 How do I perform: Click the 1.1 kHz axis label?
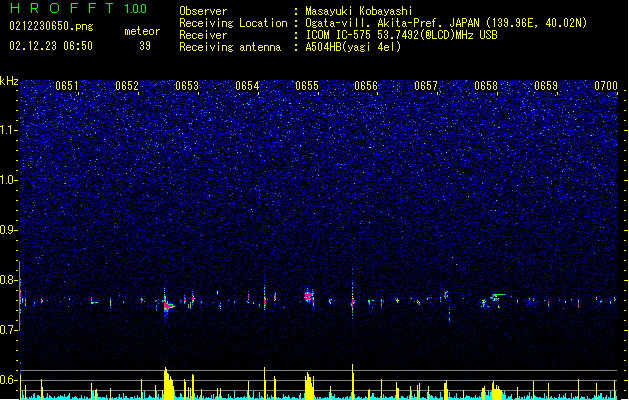pos(9,130)
